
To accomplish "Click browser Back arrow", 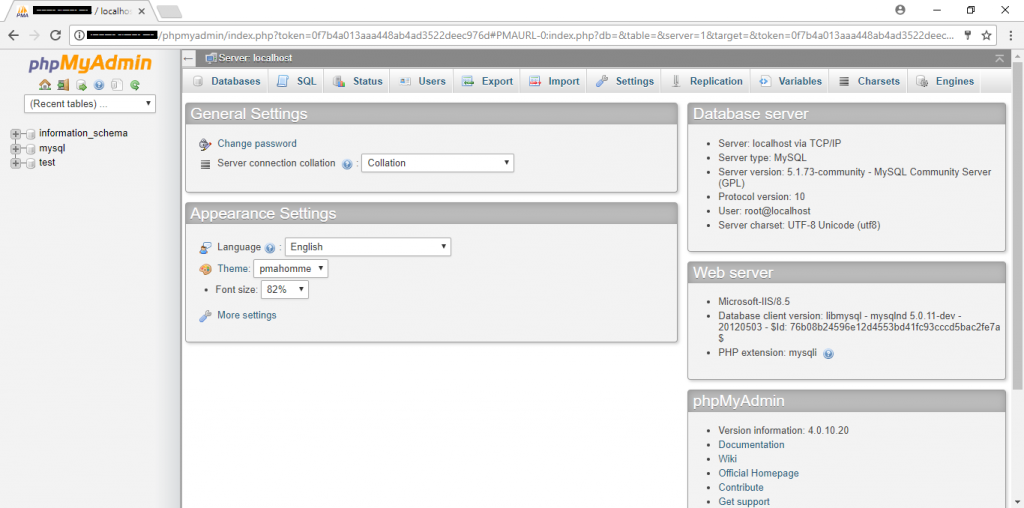I will click(x=13, y=35).
